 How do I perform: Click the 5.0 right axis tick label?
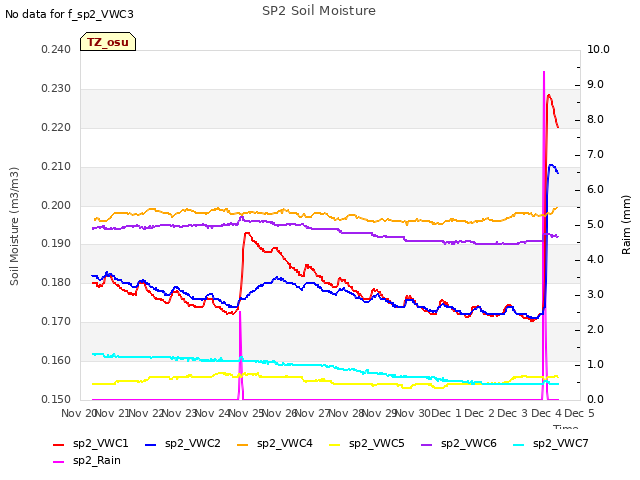click(596, 225)
